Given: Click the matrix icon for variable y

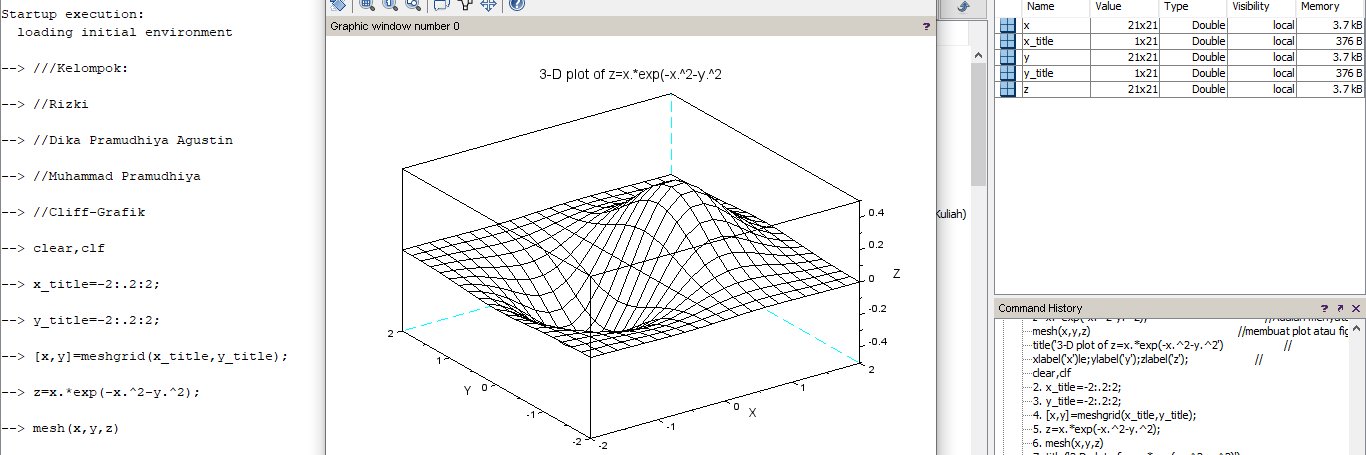Looking at the screenshot, I should (1008, 57).
